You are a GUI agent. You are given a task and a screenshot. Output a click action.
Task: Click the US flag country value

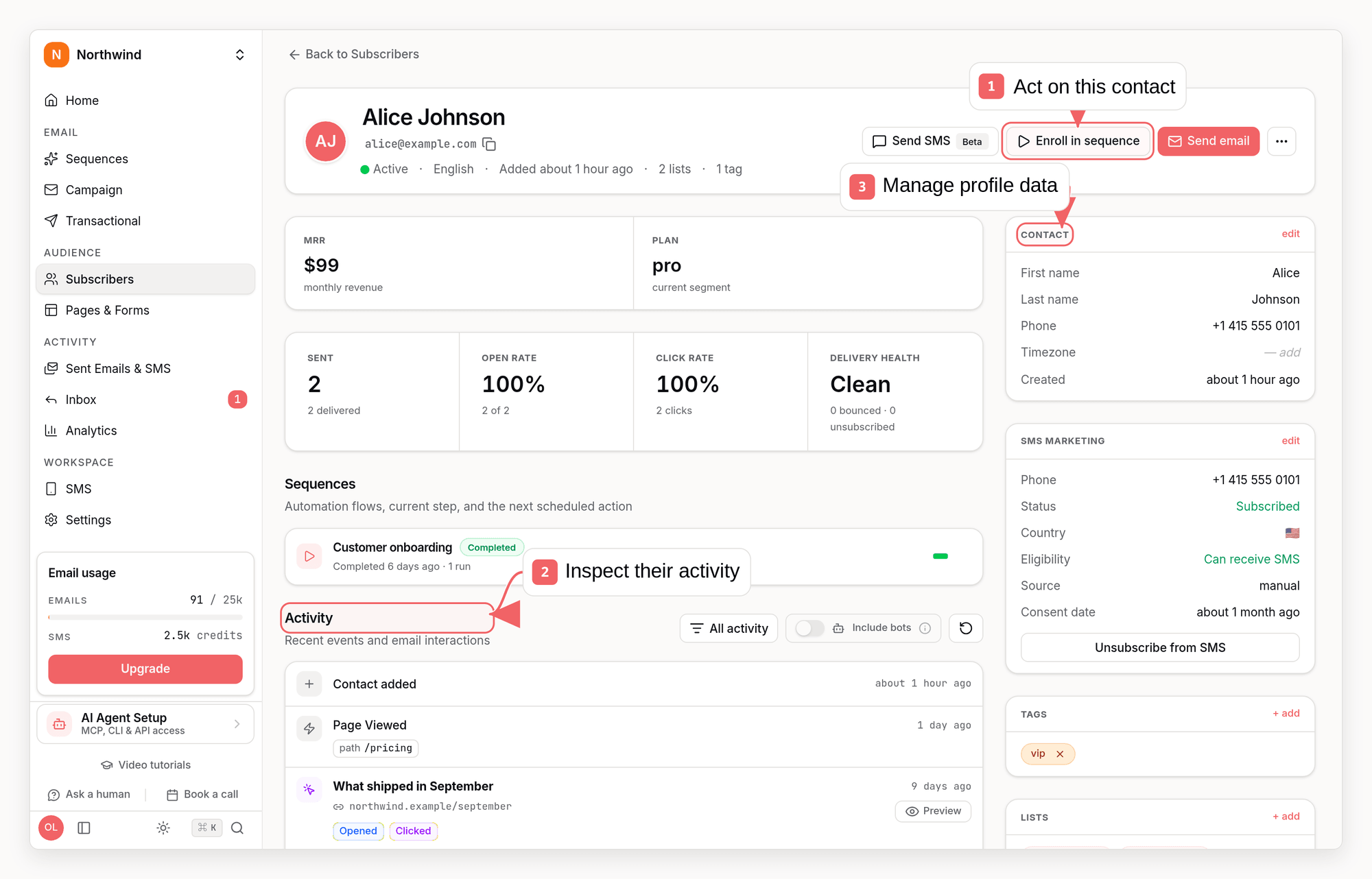(x=1292, y=533)
